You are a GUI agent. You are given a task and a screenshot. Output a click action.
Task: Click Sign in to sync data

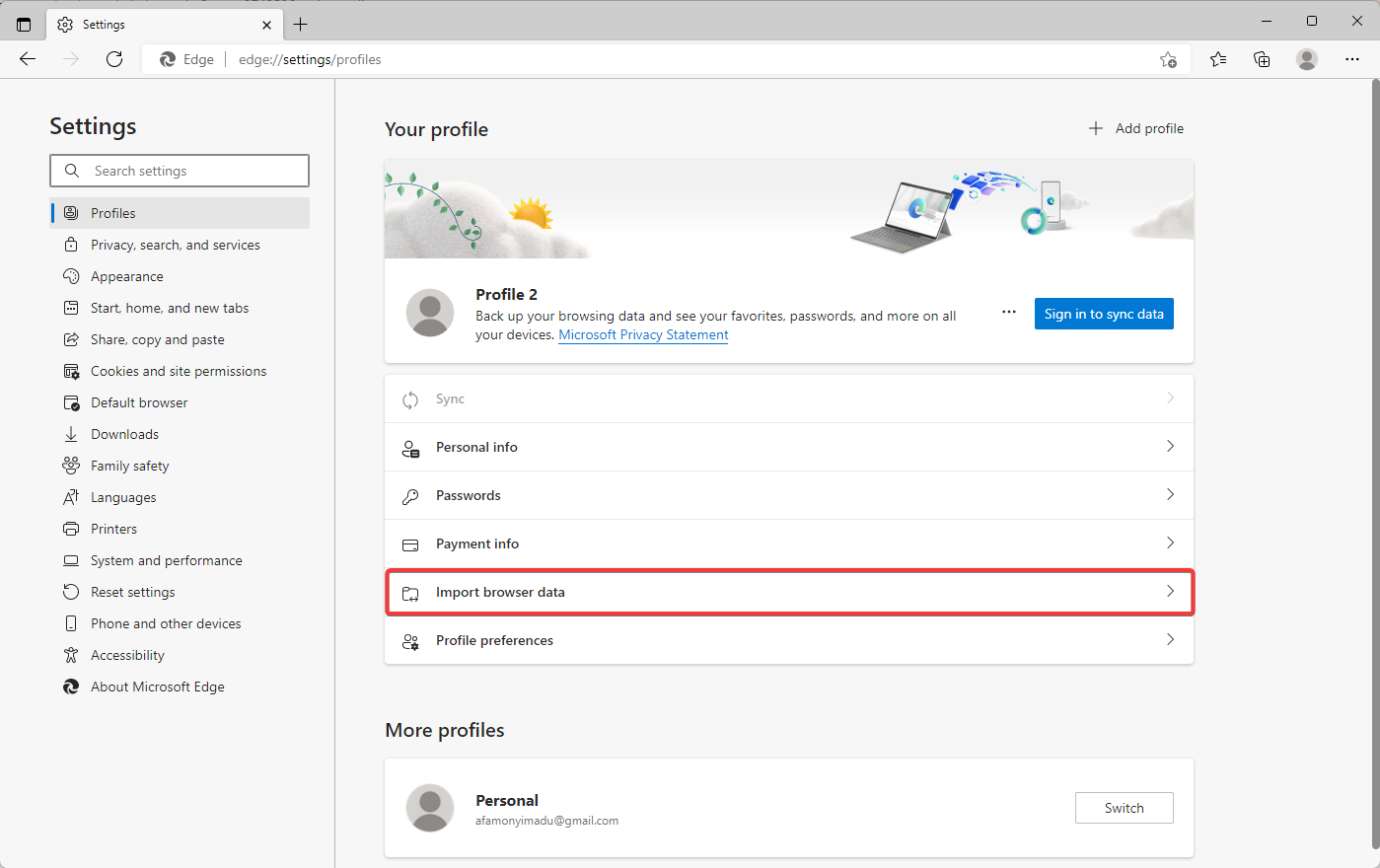coord(1104,314)
